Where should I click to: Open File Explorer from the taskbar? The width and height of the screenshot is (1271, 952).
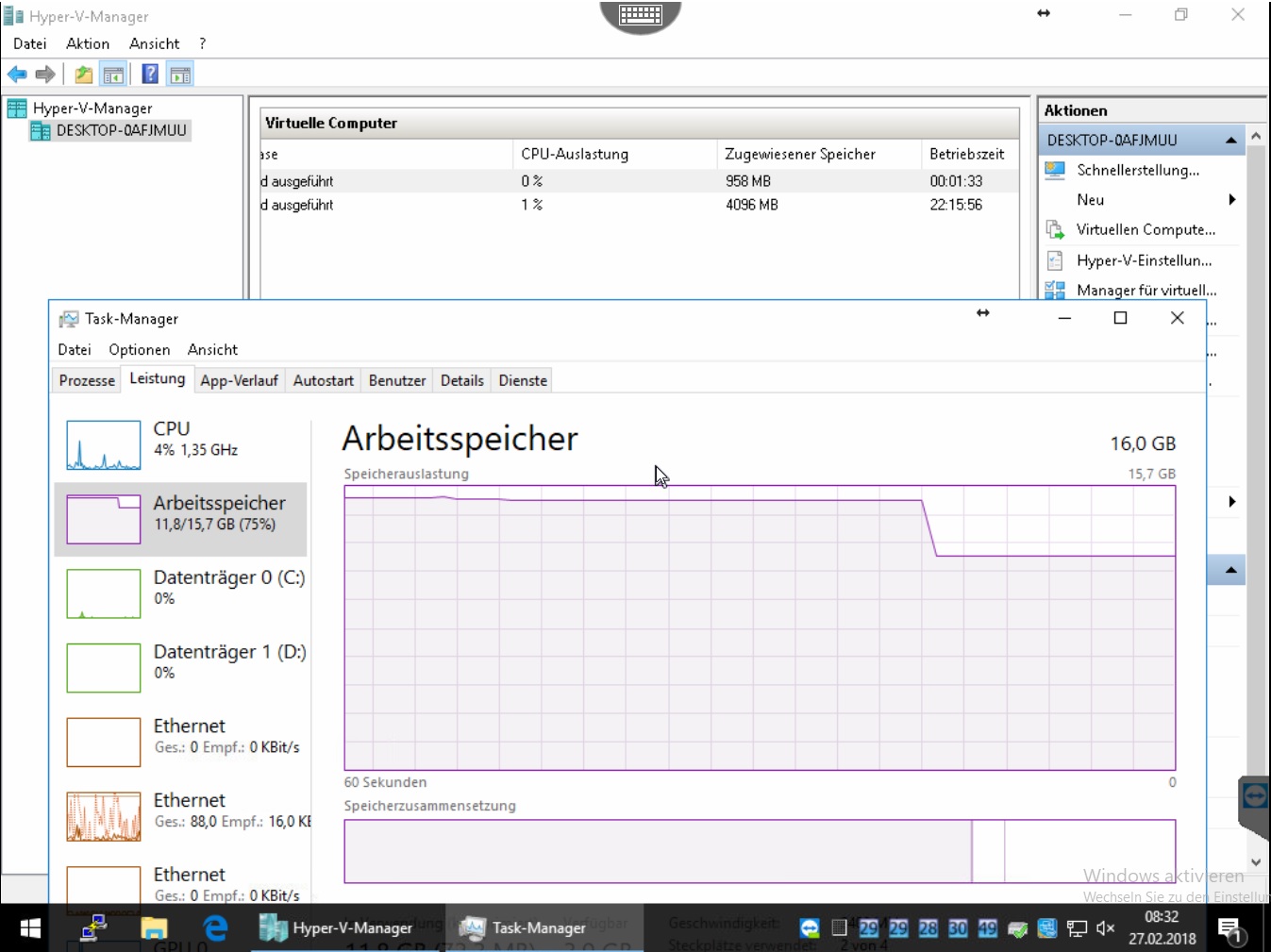(154, 928)
